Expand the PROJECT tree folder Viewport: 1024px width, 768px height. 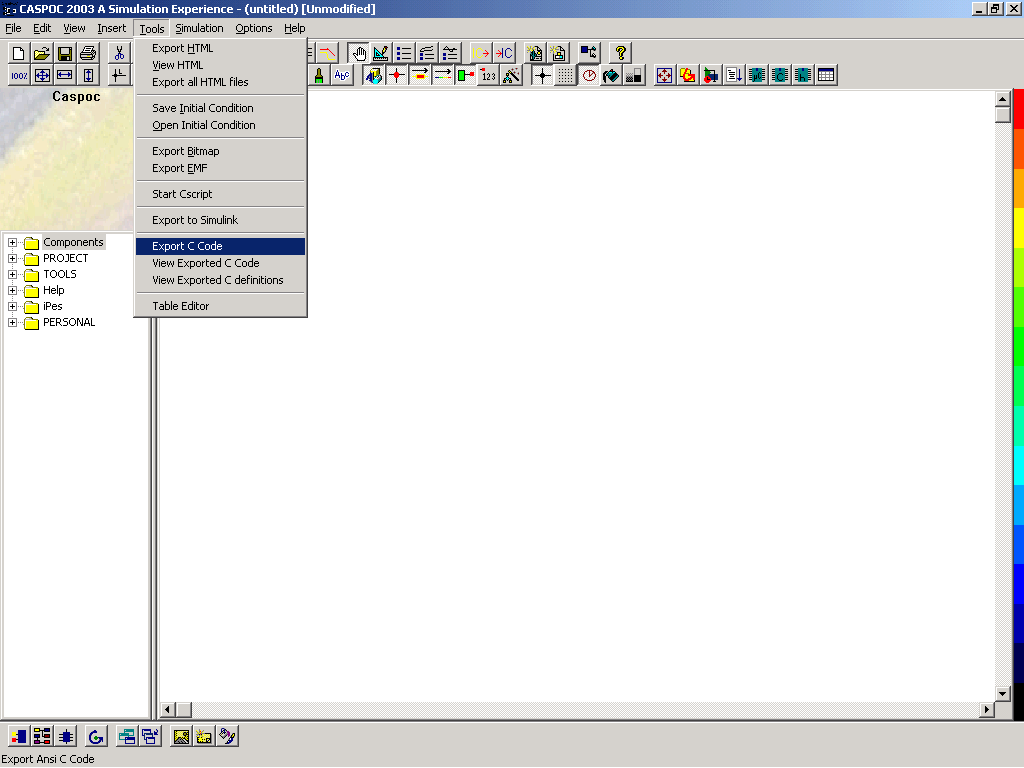(12, 259)
